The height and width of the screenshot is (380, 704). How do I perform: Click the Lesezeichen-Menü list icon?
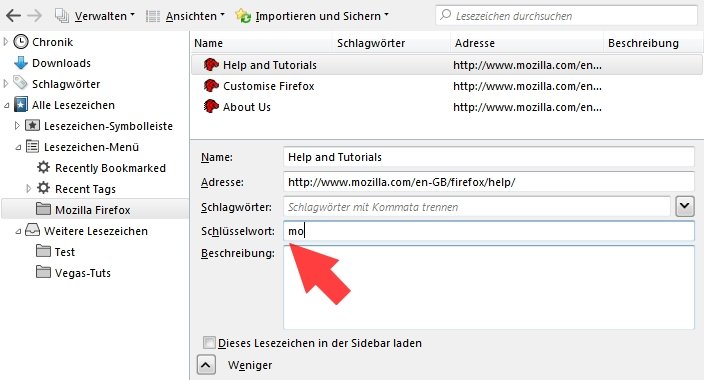[32, 146]
